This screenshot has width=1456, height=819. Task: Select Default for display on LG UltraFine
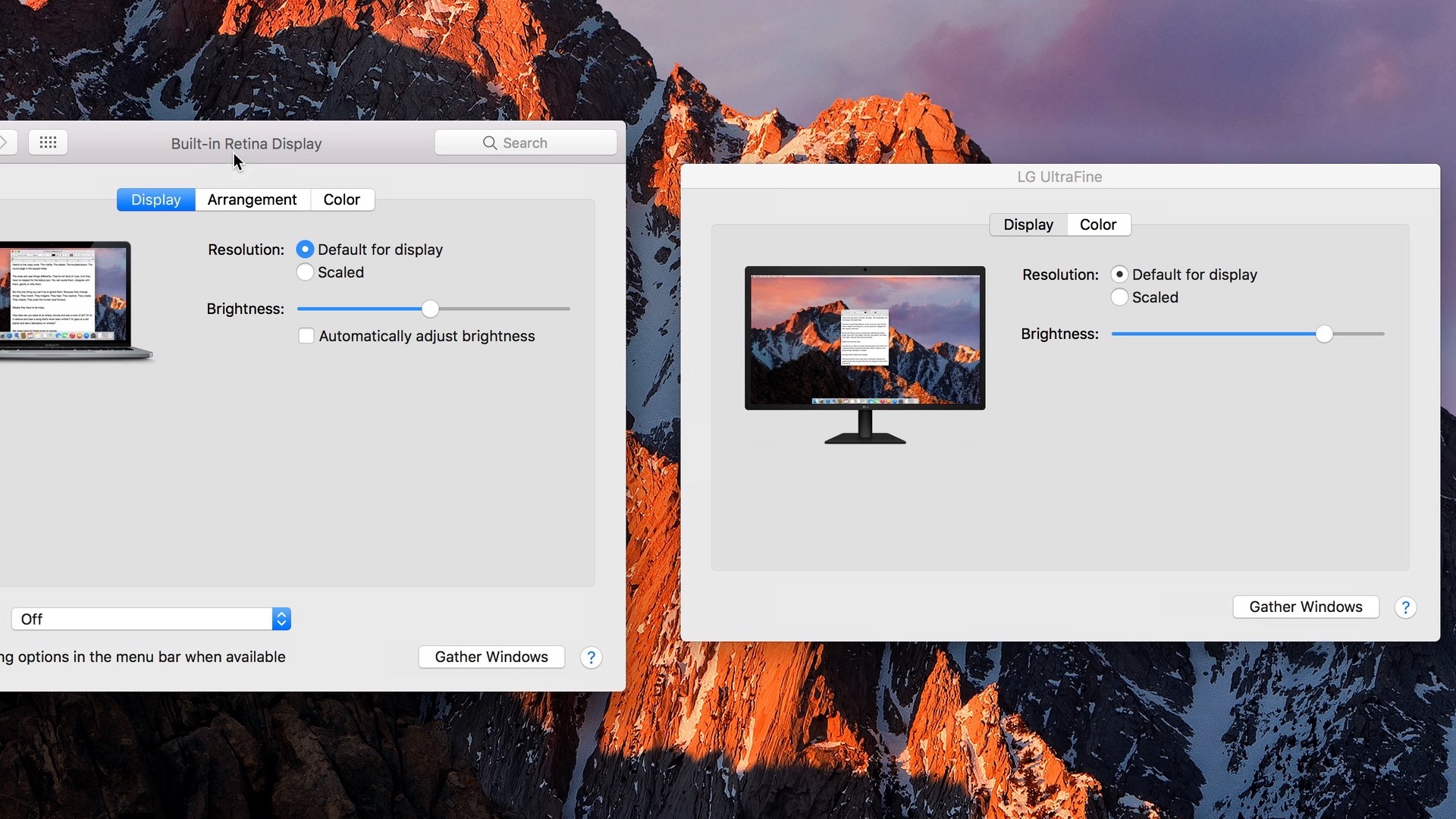[1119, 274]
